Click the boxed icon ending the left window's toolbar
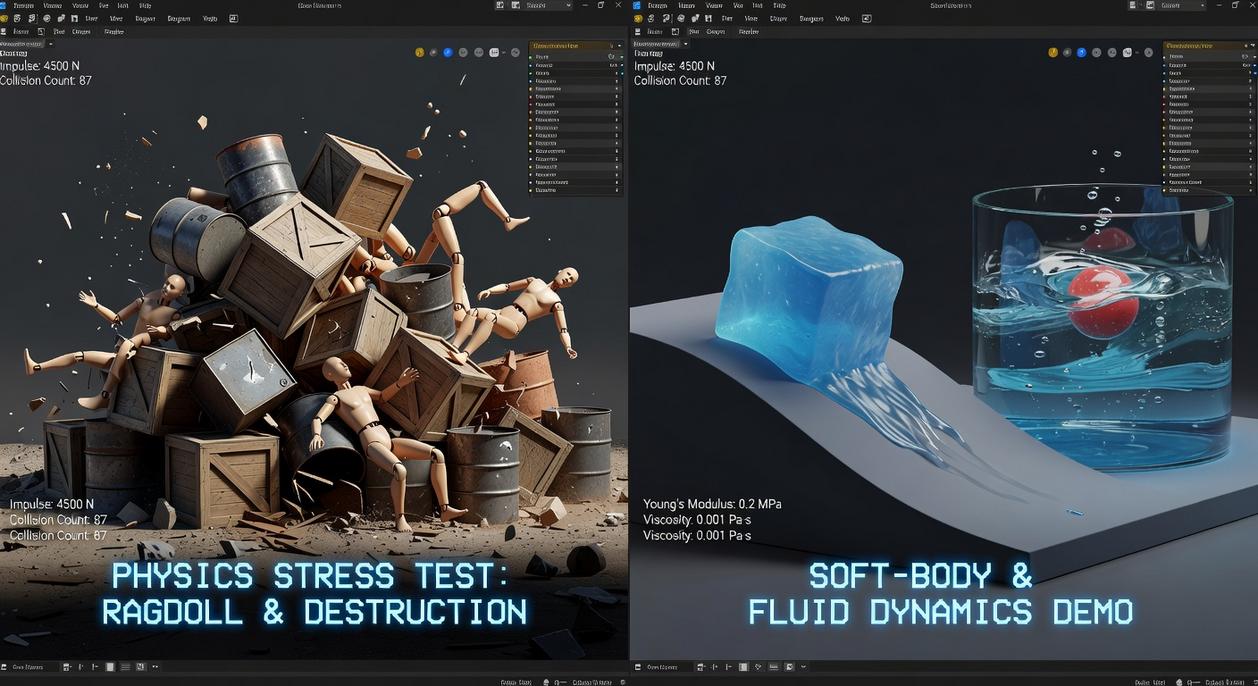The width and height of the screenshot is (1258, 686). point(234,18)
